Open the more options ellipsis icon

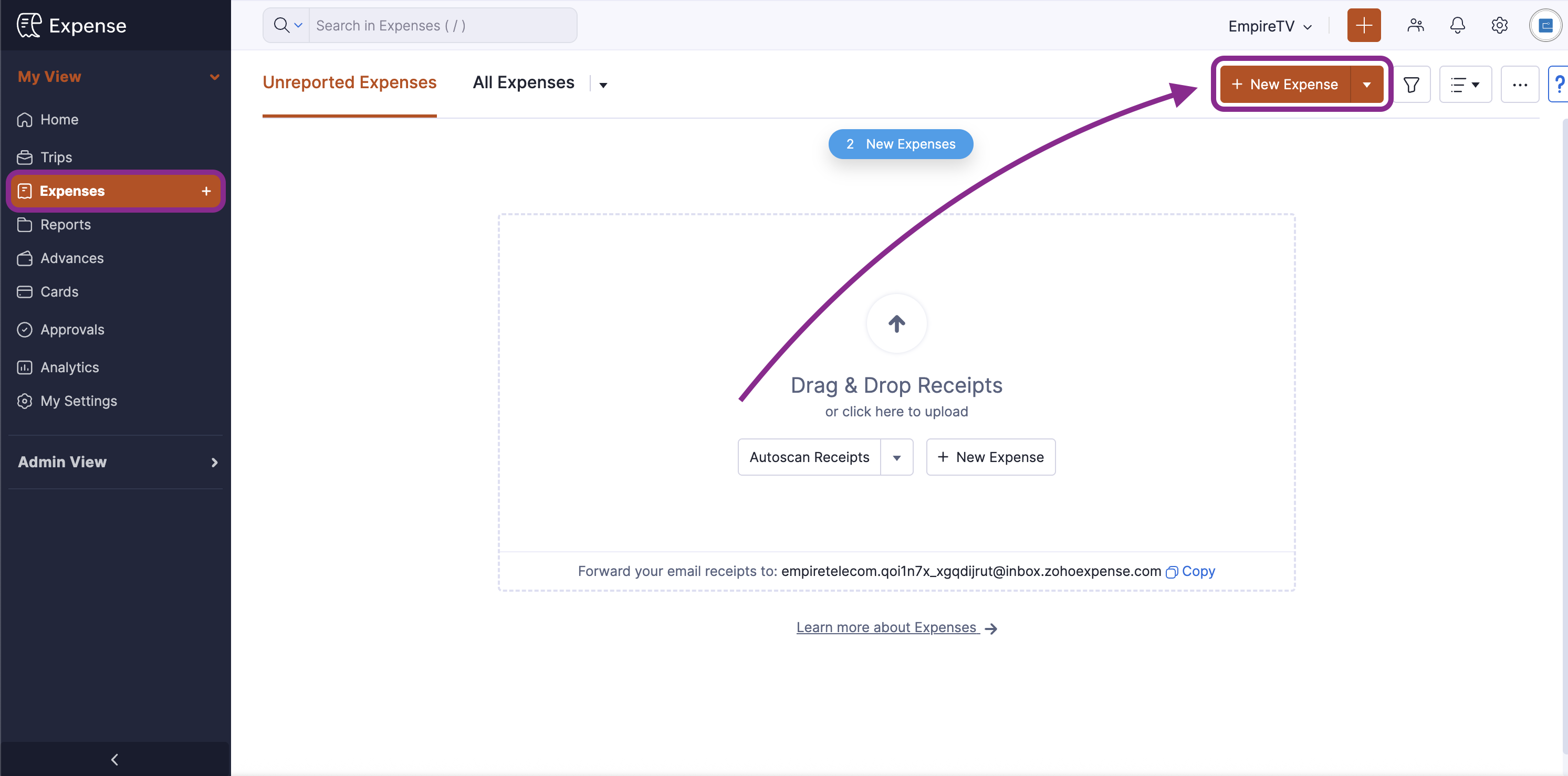point(1520,84)
